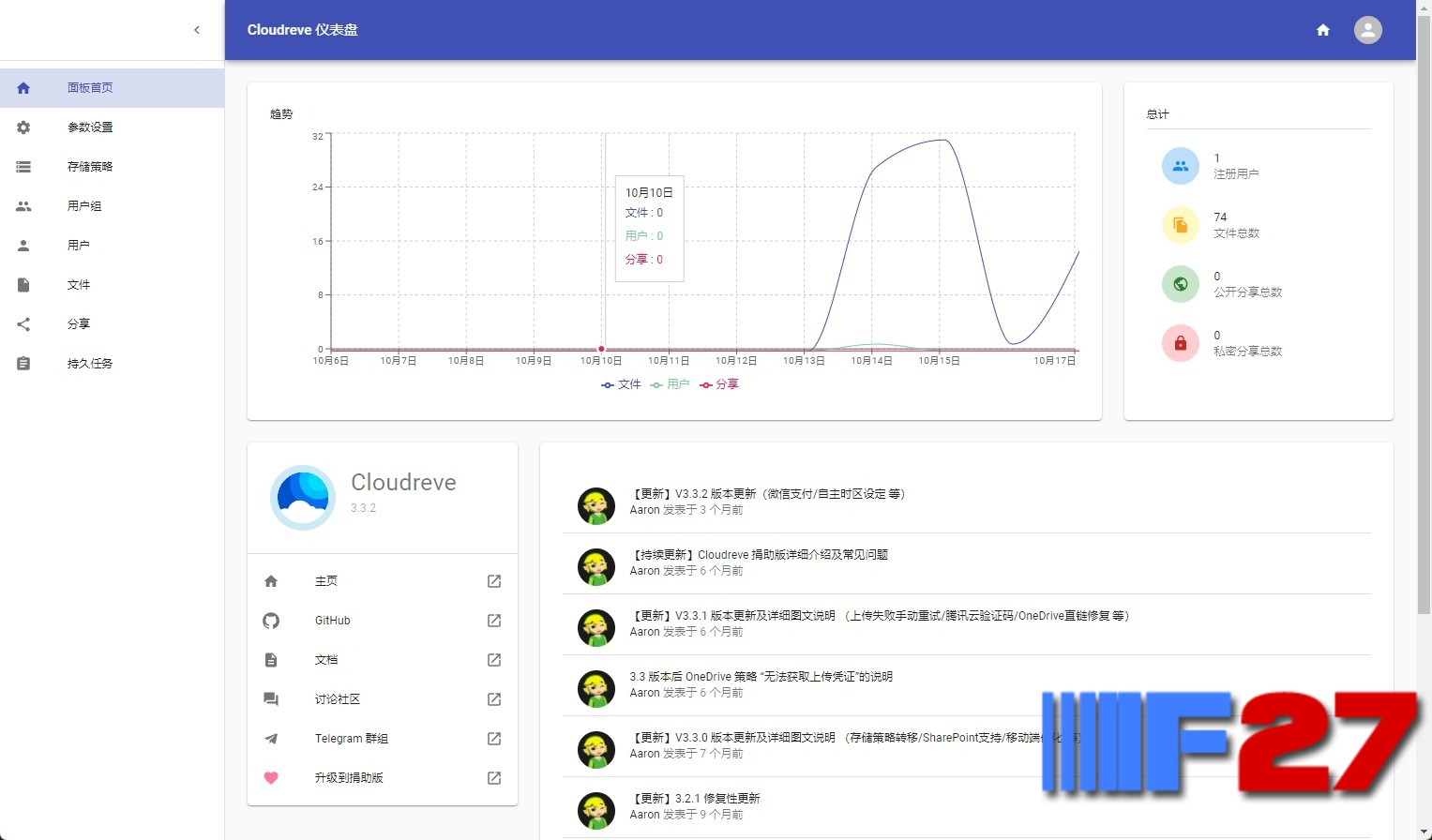Click Aaron's avatar on V3.3.2 post

coord(596,506)
